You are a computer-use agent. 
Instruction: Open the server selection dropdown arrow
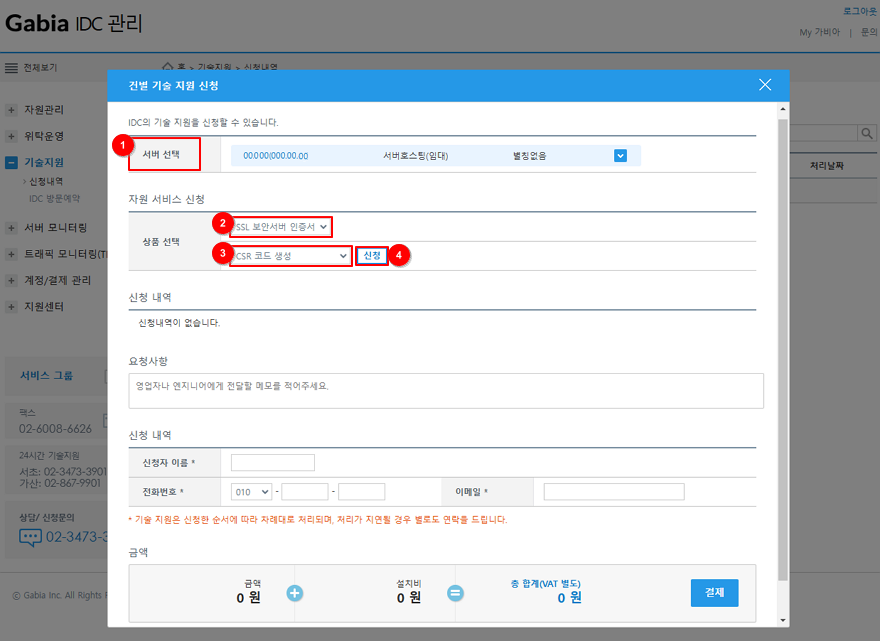620,155
